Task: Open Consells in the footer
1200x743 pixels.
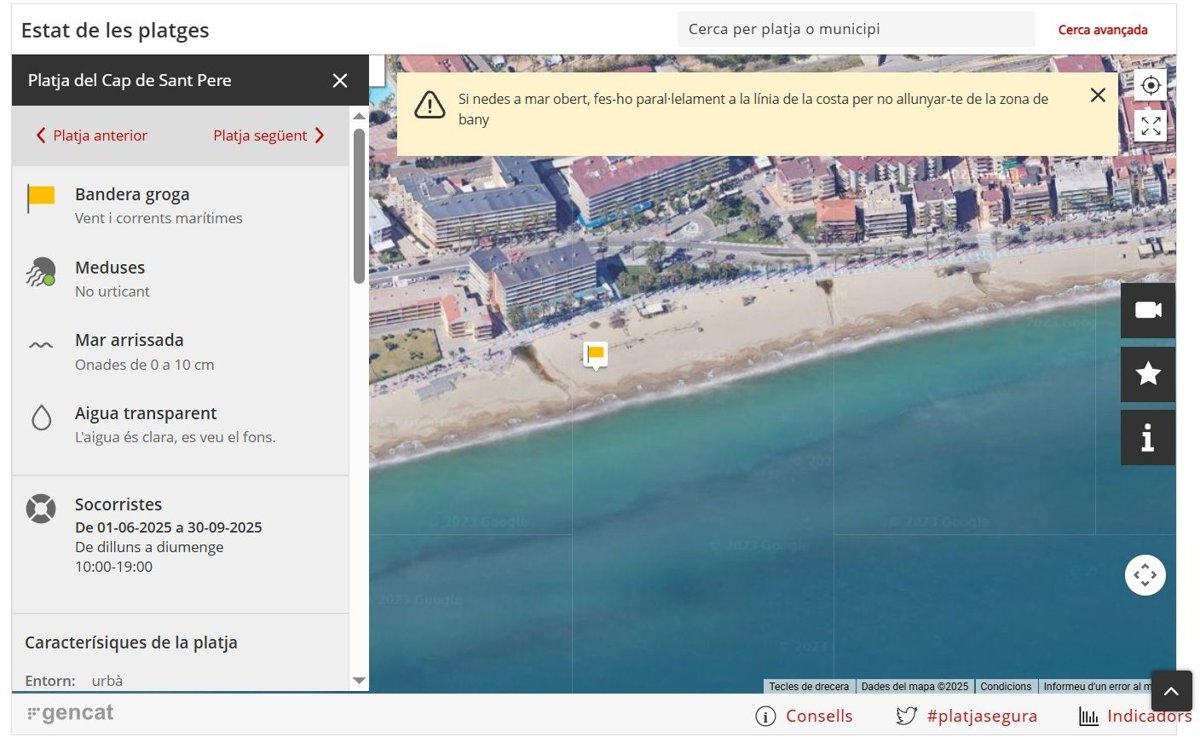Action: pos(807,716)
